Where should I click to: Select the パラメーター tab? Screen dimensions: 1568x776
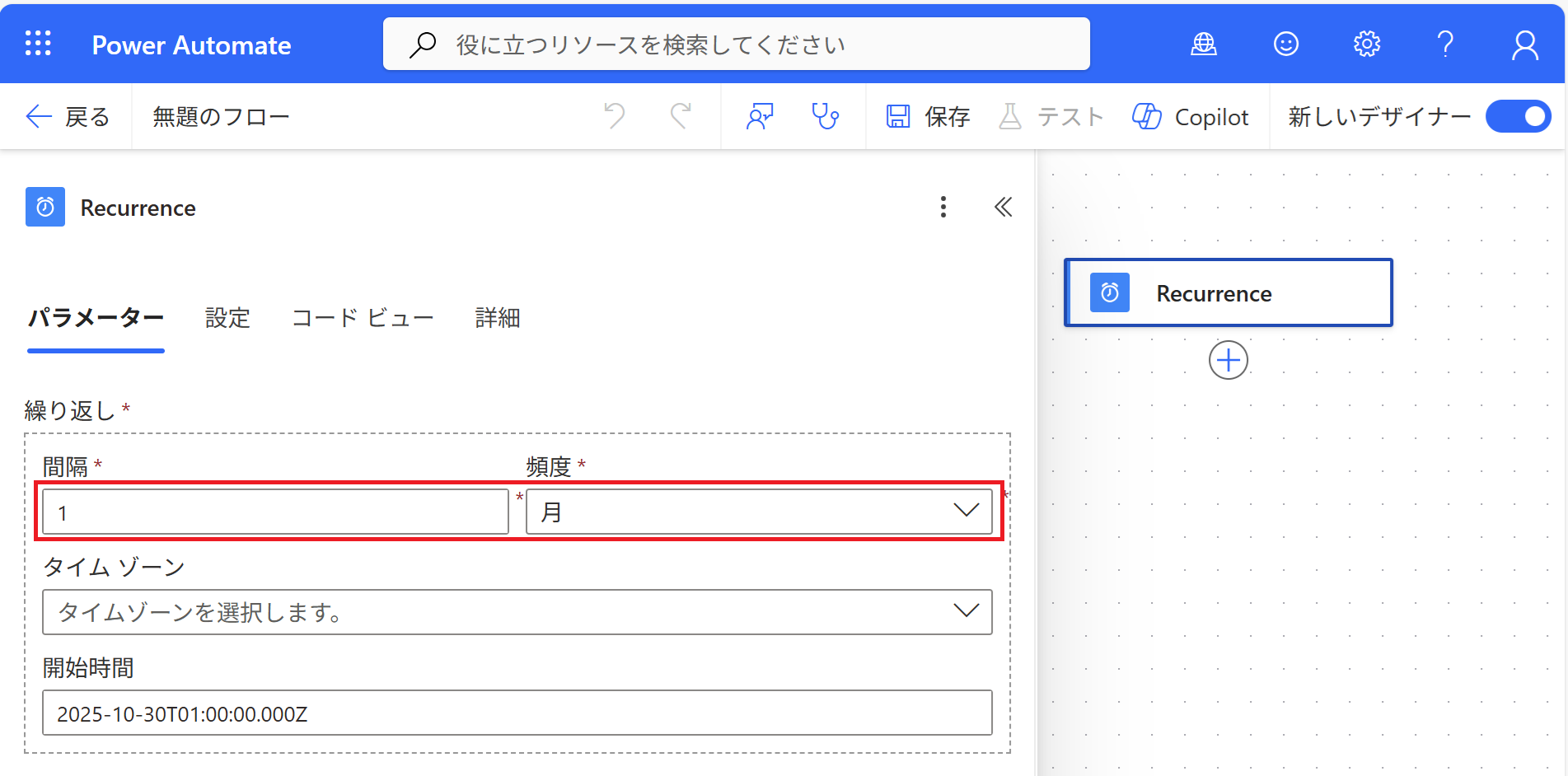pyautogui.click(x=96, y=318)
